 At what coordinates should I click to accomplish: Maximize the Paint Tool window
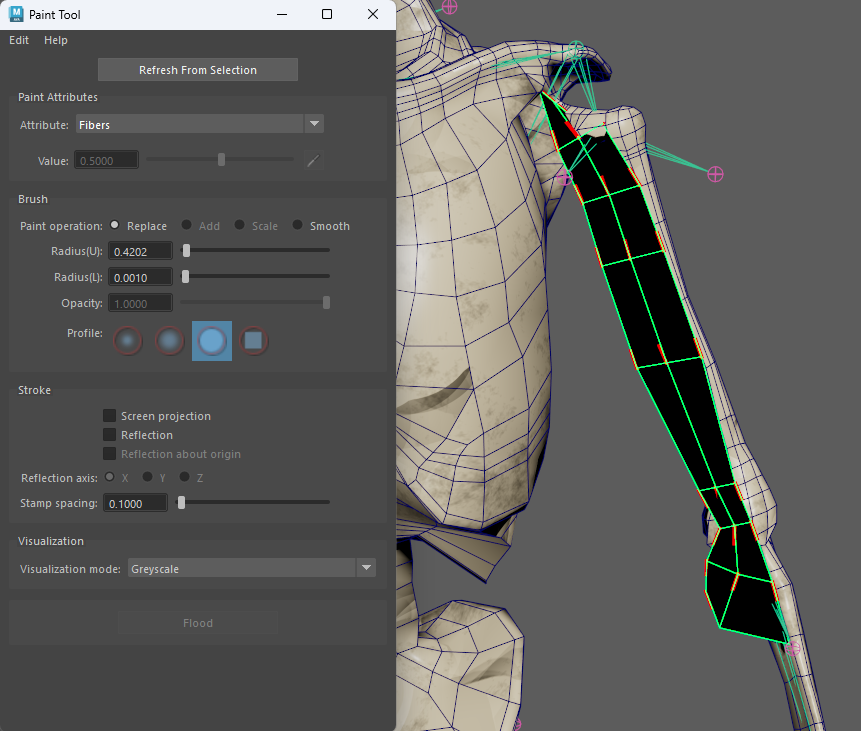pyautogui.click(x=327, y=15)
